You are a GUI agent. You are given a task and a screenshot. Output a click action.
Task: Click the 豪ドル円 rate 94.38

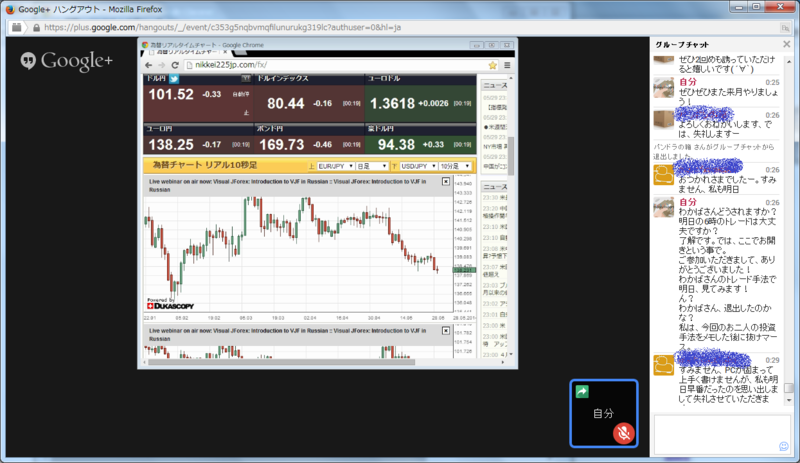(x=396, y=145)
